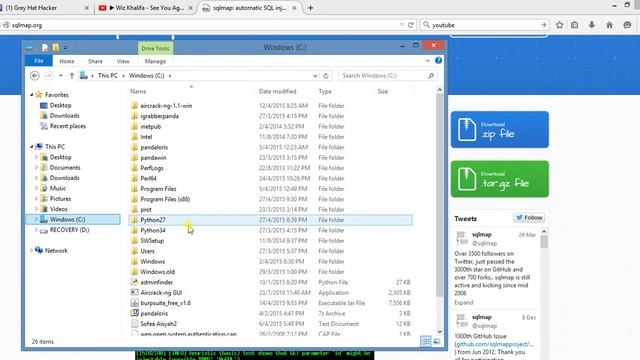Select the Windows.old folder row

coord(271,272)
